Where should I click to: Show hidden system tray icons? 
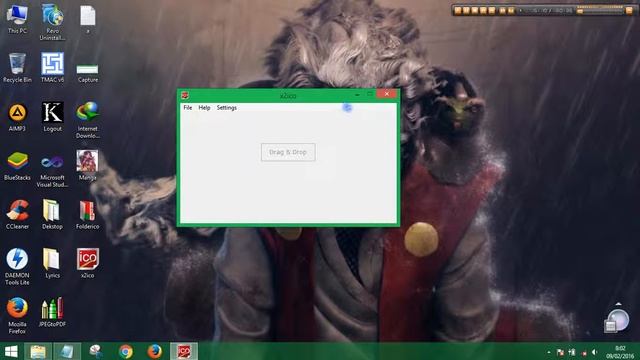click(549, 352)
